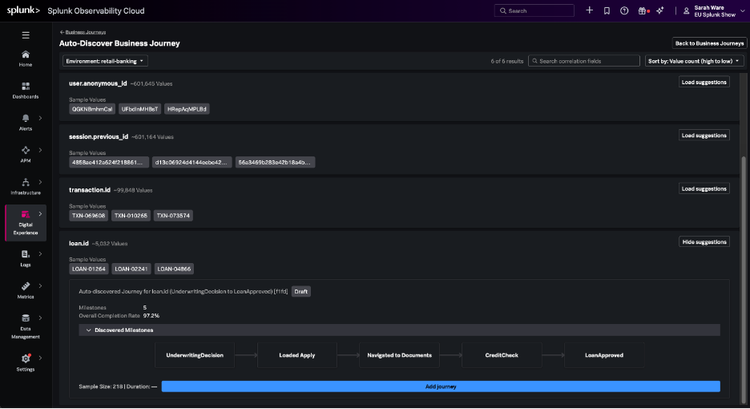This screenshot has width=750, height=409.
Task: Click the vertical scrollbar thumb
Action: pyautogui.click(x=743, y=282)
